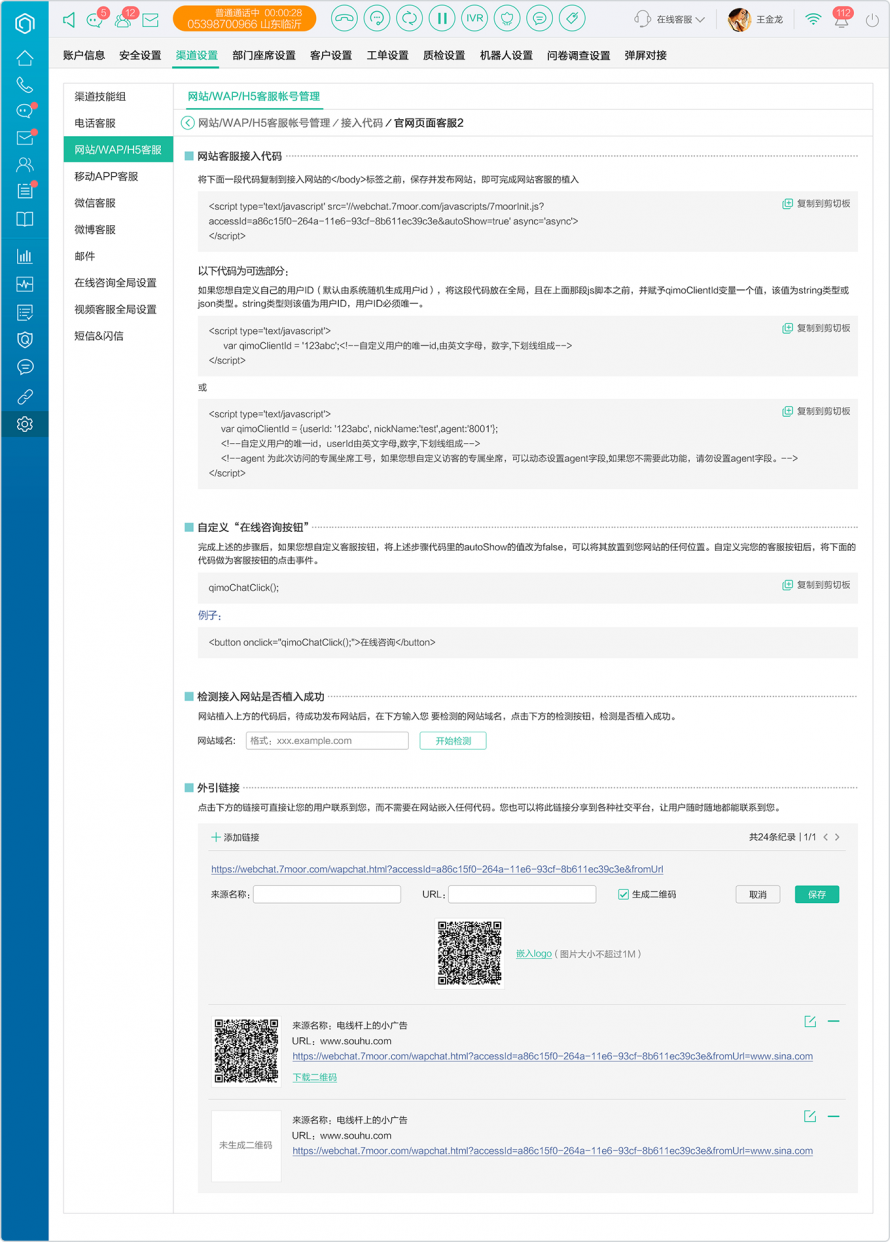890x1242 pixels.
Task: Click the satisfaction rating hands icon
Action: click(x=507, y=18)
